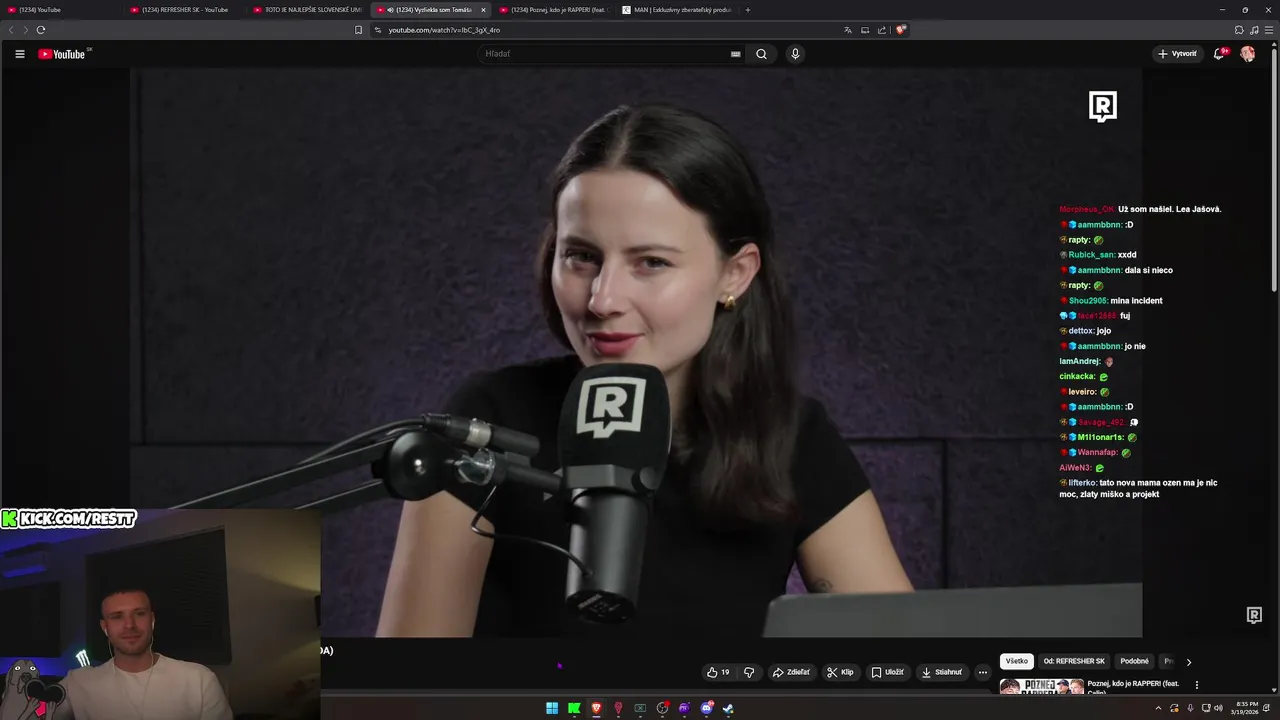Screen dimensions: 1280x720
Task: Open the music note playlist icon in toolbar
Action: pos(1254,30)
